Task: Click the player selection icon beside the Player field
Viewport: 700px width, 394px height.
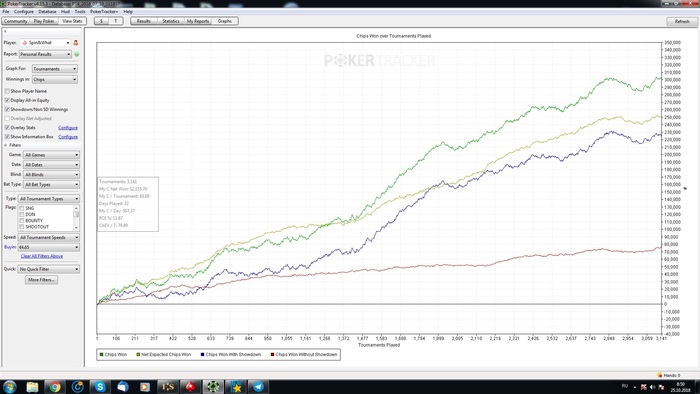Action: 76,43
